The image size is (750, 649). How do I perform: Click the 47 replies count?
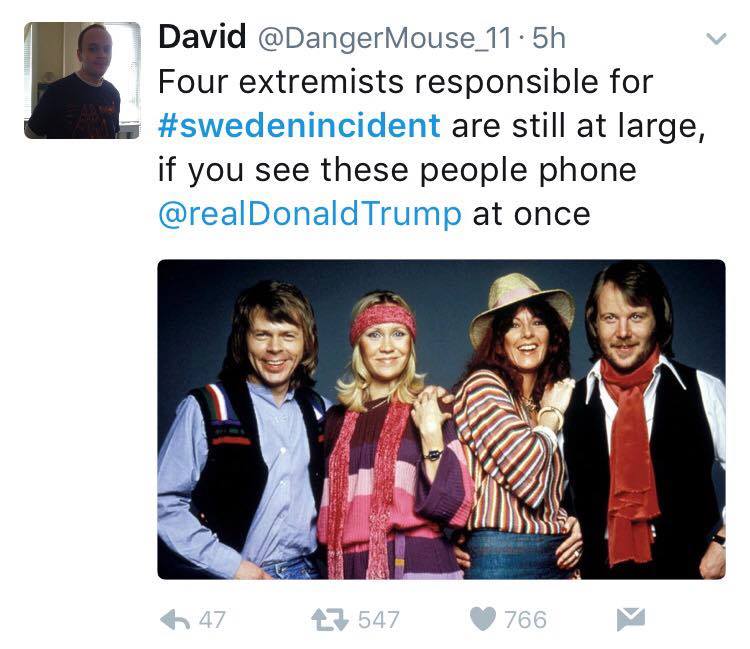pos(212,620)
